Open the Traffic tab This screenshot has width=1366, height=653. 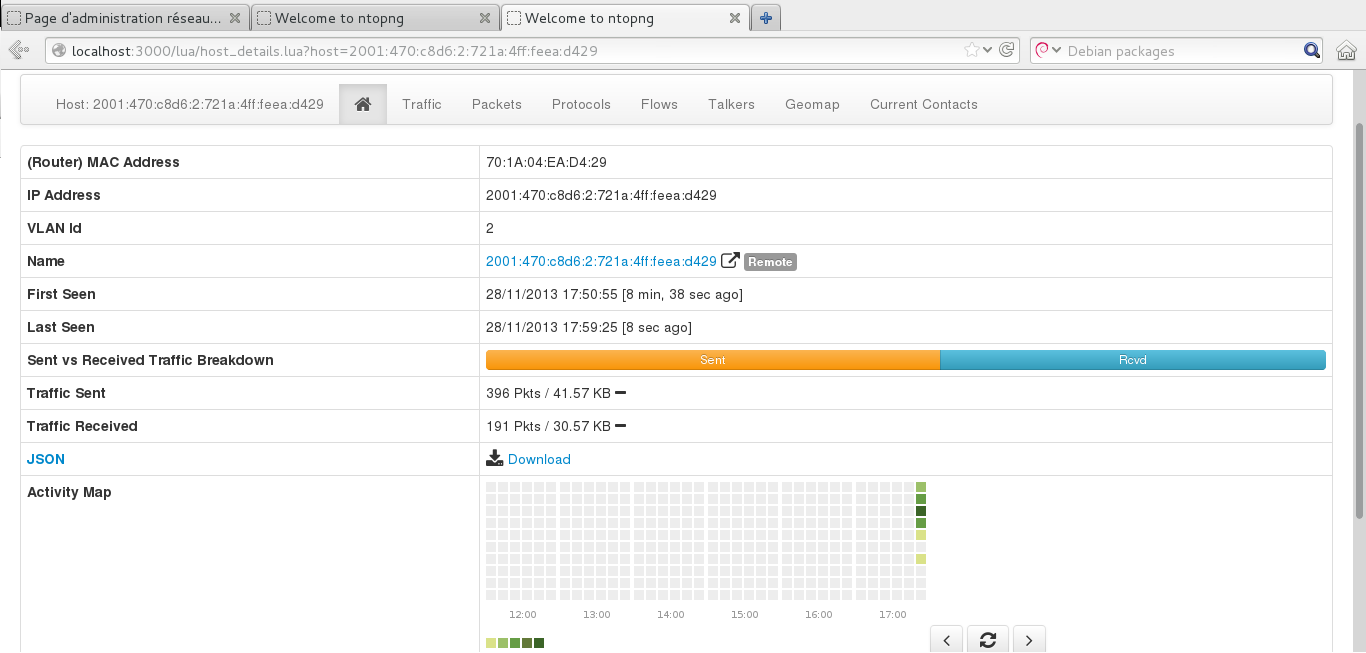[x=421, y=104]
